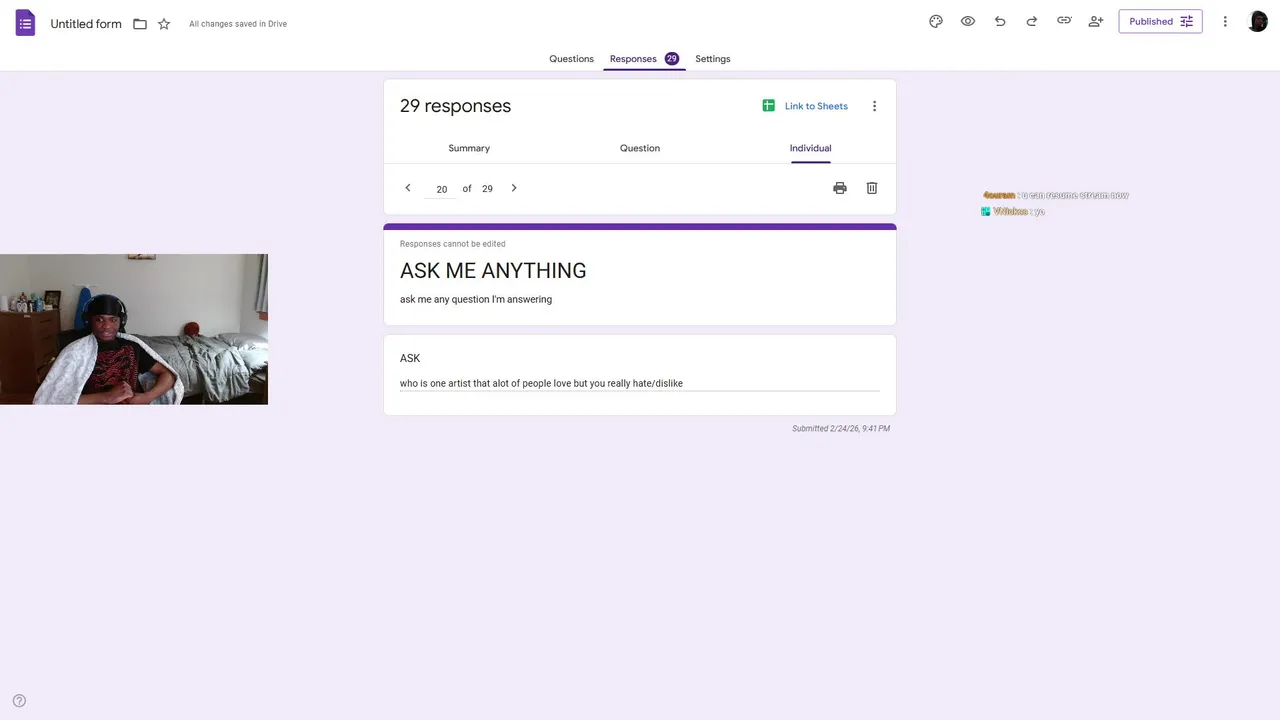The width and height of the screenshot is (1280, 720).
Task: Go to previous response
Action: [408, 188]
